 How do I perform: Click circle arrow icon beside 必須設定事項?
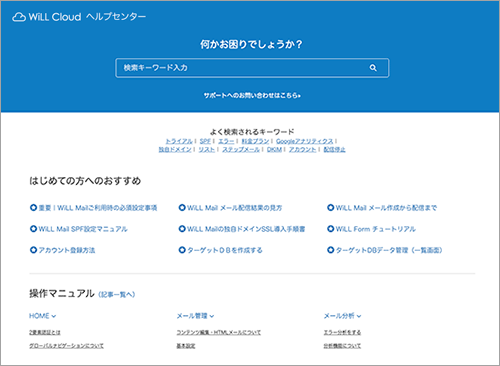coord(33,208)
